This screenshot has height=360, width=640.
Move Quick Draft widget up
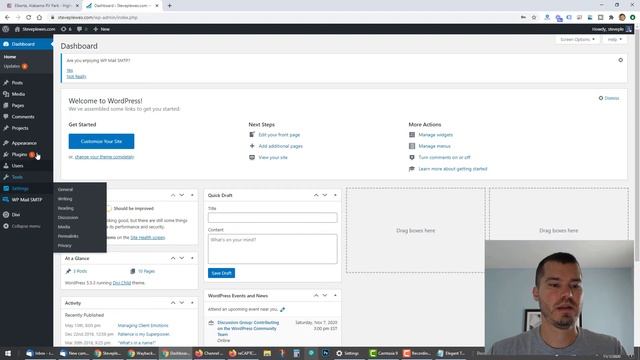[316, 195]
